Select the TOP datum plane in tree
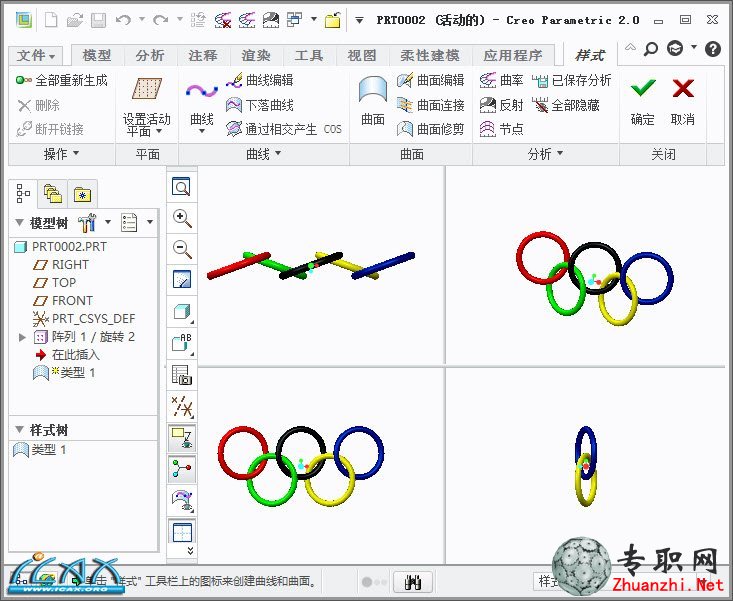Image resolution: width=733 pixels, height=601 pixels. (54, 282)
